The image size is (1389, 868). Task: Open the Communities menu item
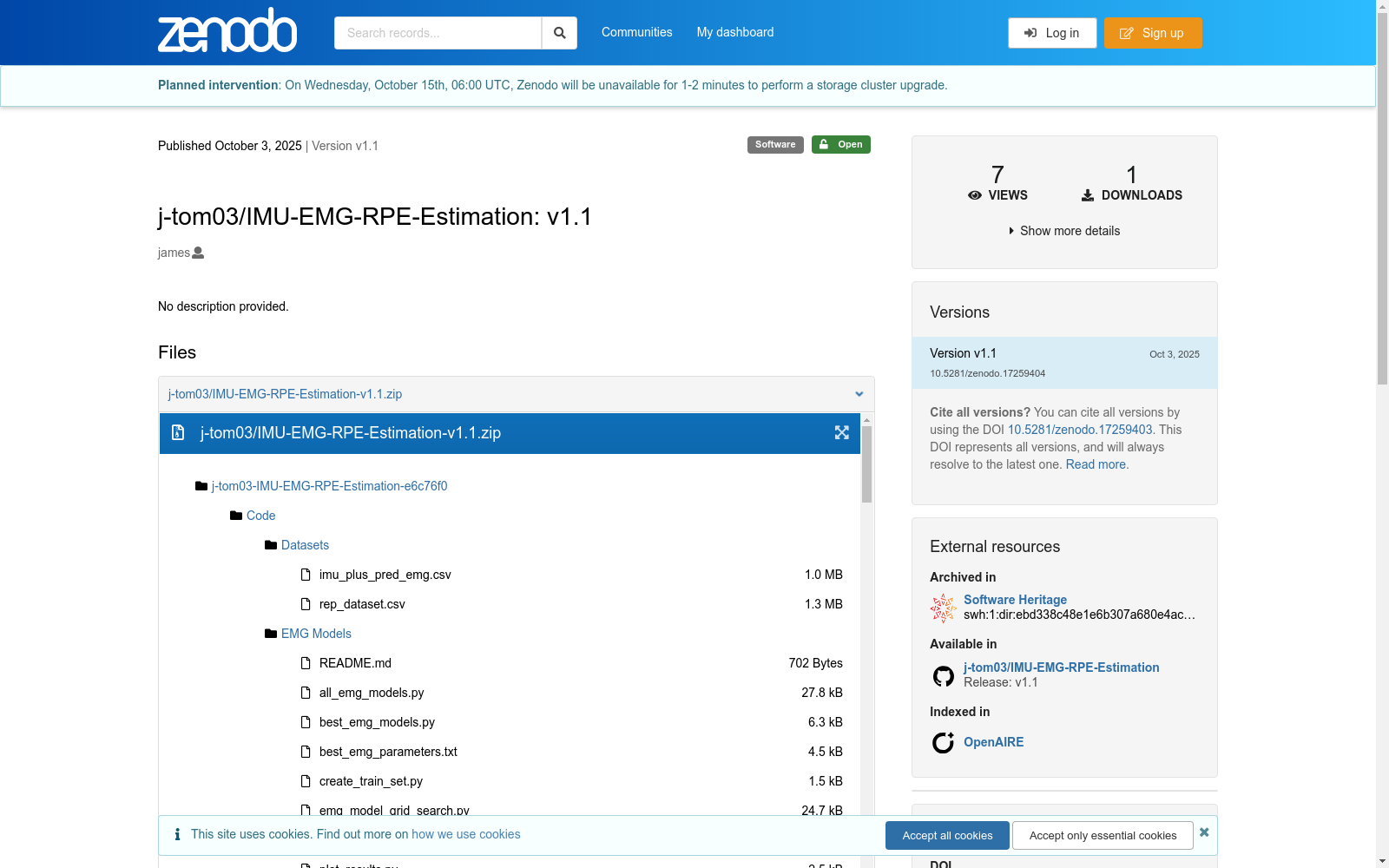636,32
